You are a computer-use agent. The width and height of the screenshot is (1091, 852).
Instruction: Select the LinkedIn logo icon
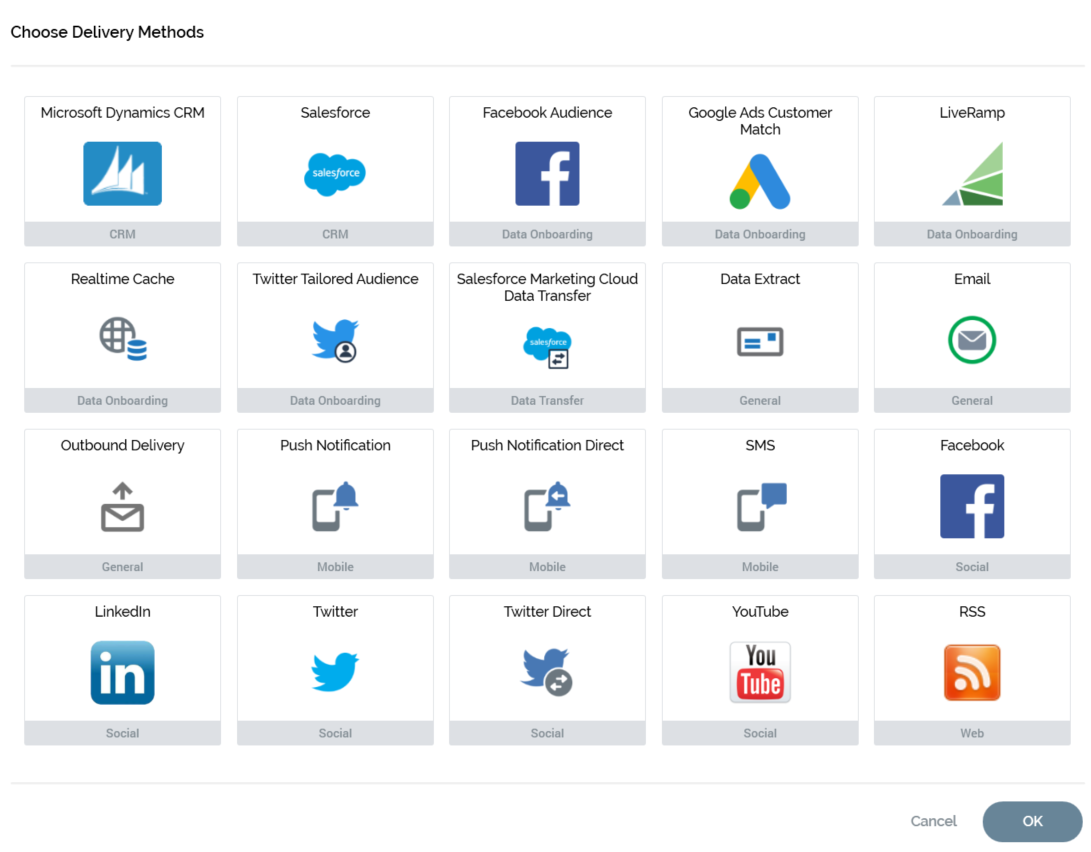[x=122, y=673]
